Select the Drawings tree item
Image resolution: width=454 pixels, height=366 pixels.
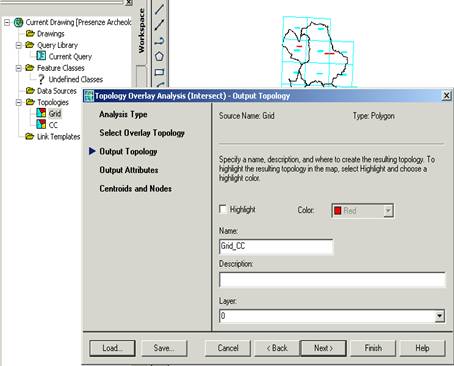click(x=51, y=34)
